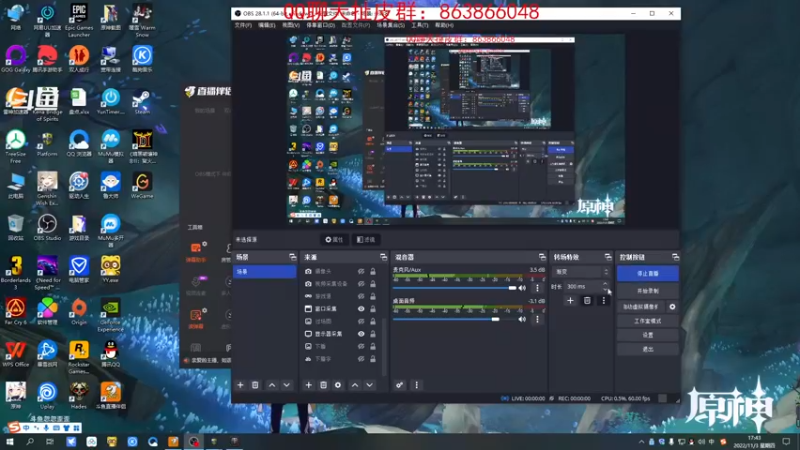This screenshot has height=450, width=800.
Task: Open Hades game shortcut on desktop
Action: [x=79, y=396]
